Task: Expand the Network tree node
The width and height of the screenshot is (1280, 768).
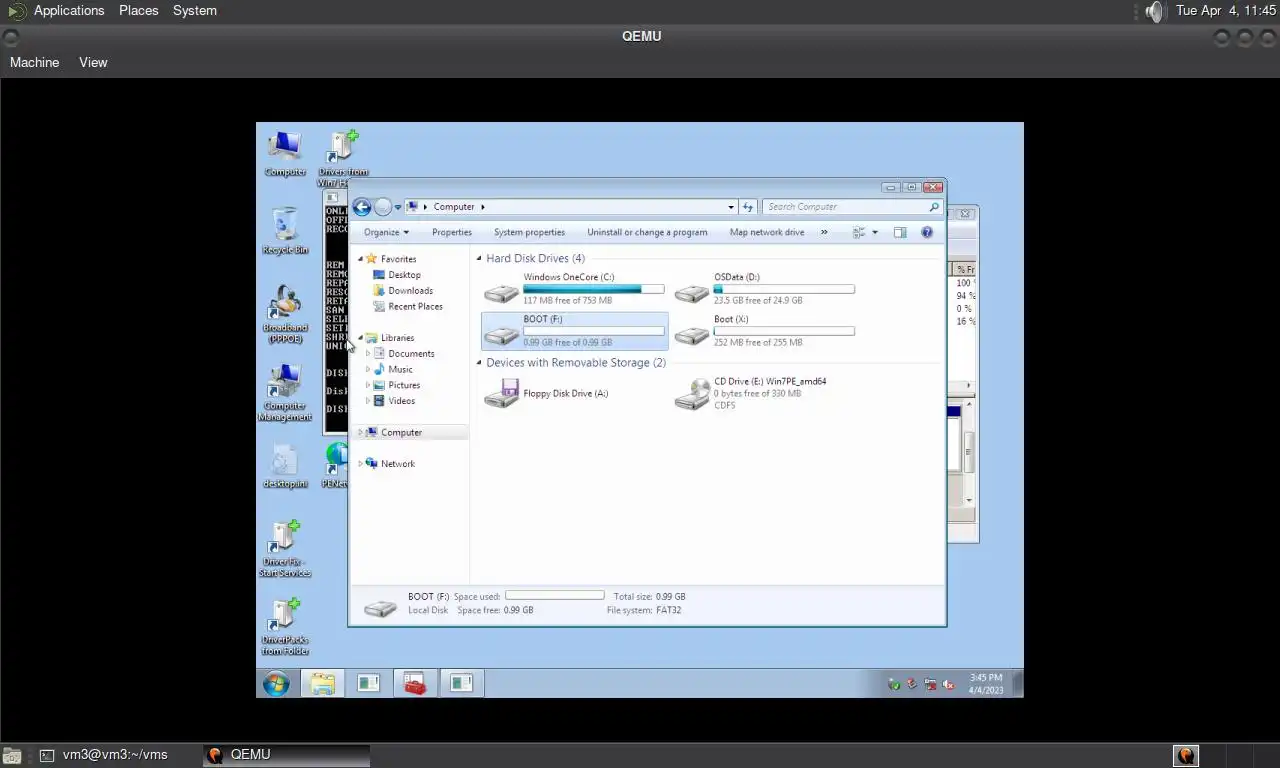Action: 361,464
